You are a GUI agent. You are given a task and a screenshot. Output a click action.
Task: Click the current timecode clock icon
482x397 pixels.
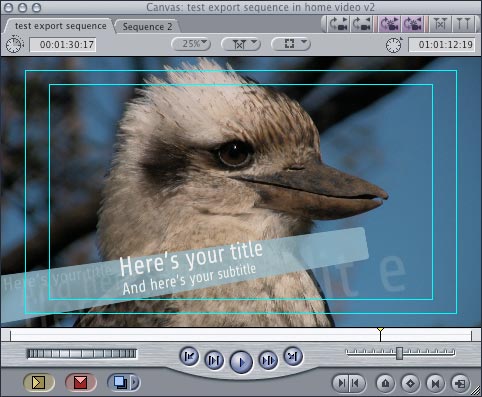pyautogui.click(x=394, y=44)
